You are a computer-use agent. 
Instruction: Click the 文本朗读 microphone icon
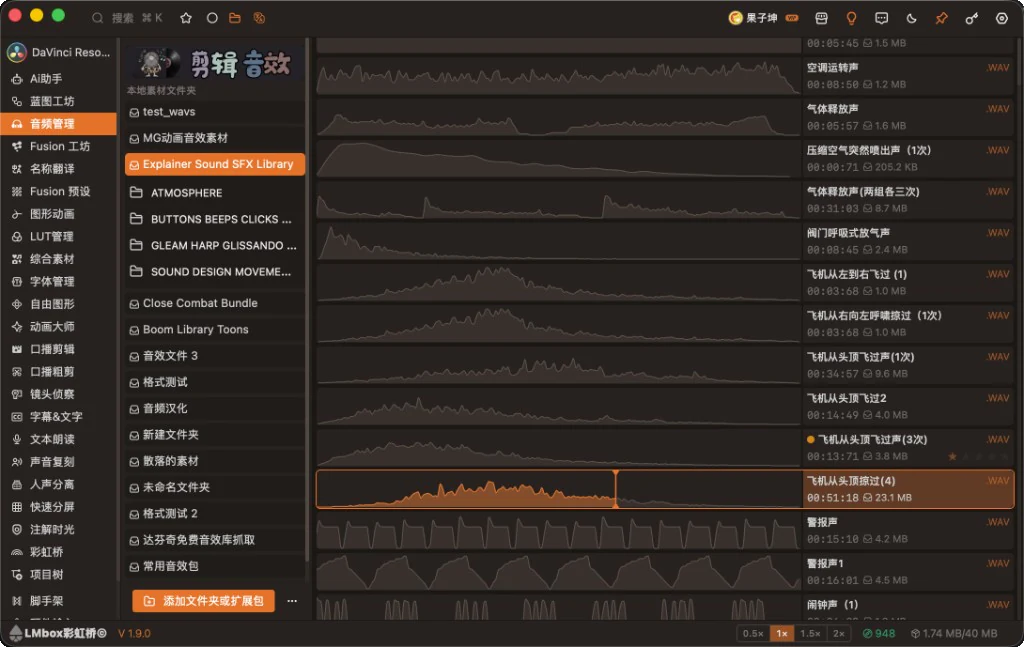pyautogui.click(x=17, y=439)
